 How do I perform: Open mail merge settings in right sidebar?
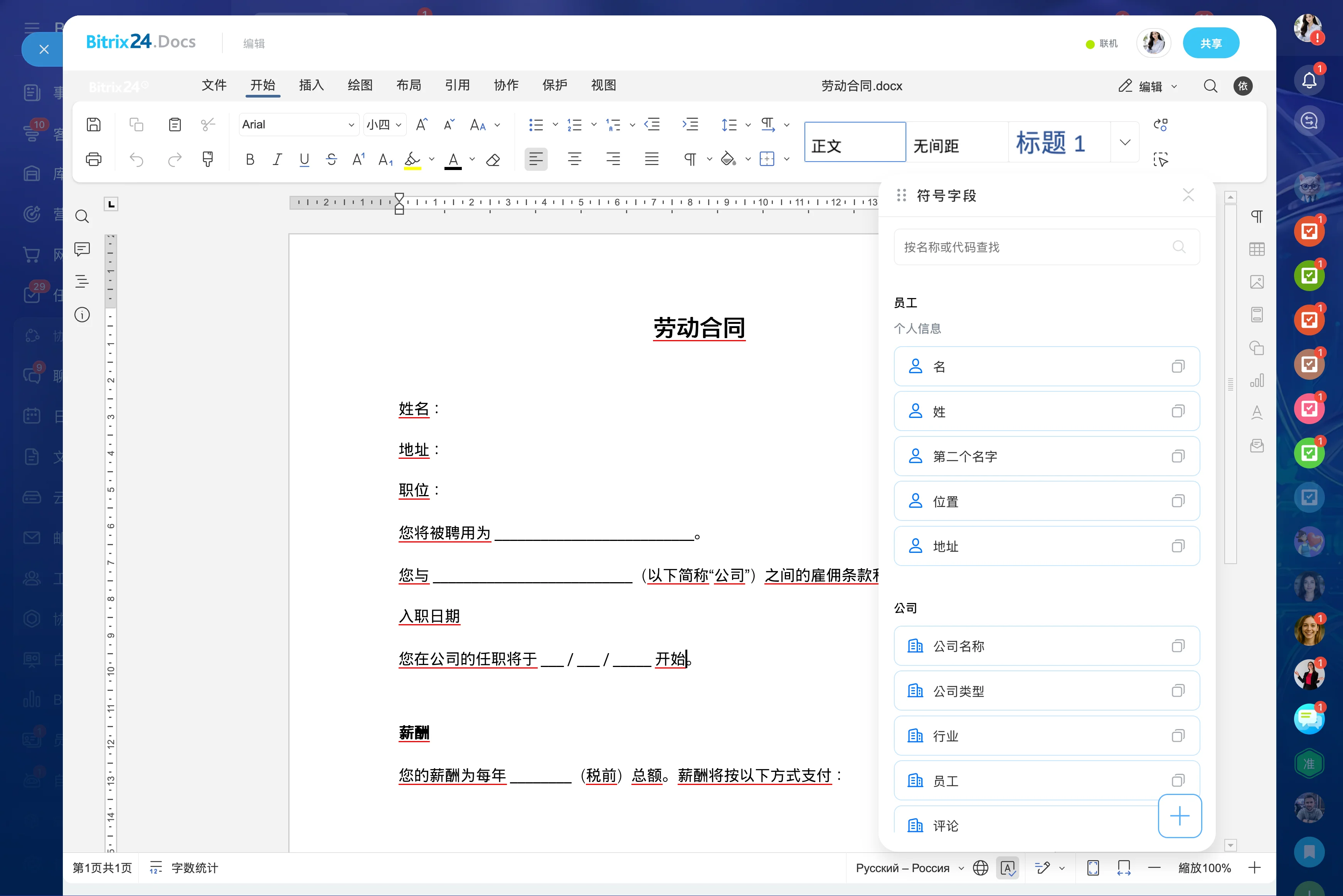1257,446
